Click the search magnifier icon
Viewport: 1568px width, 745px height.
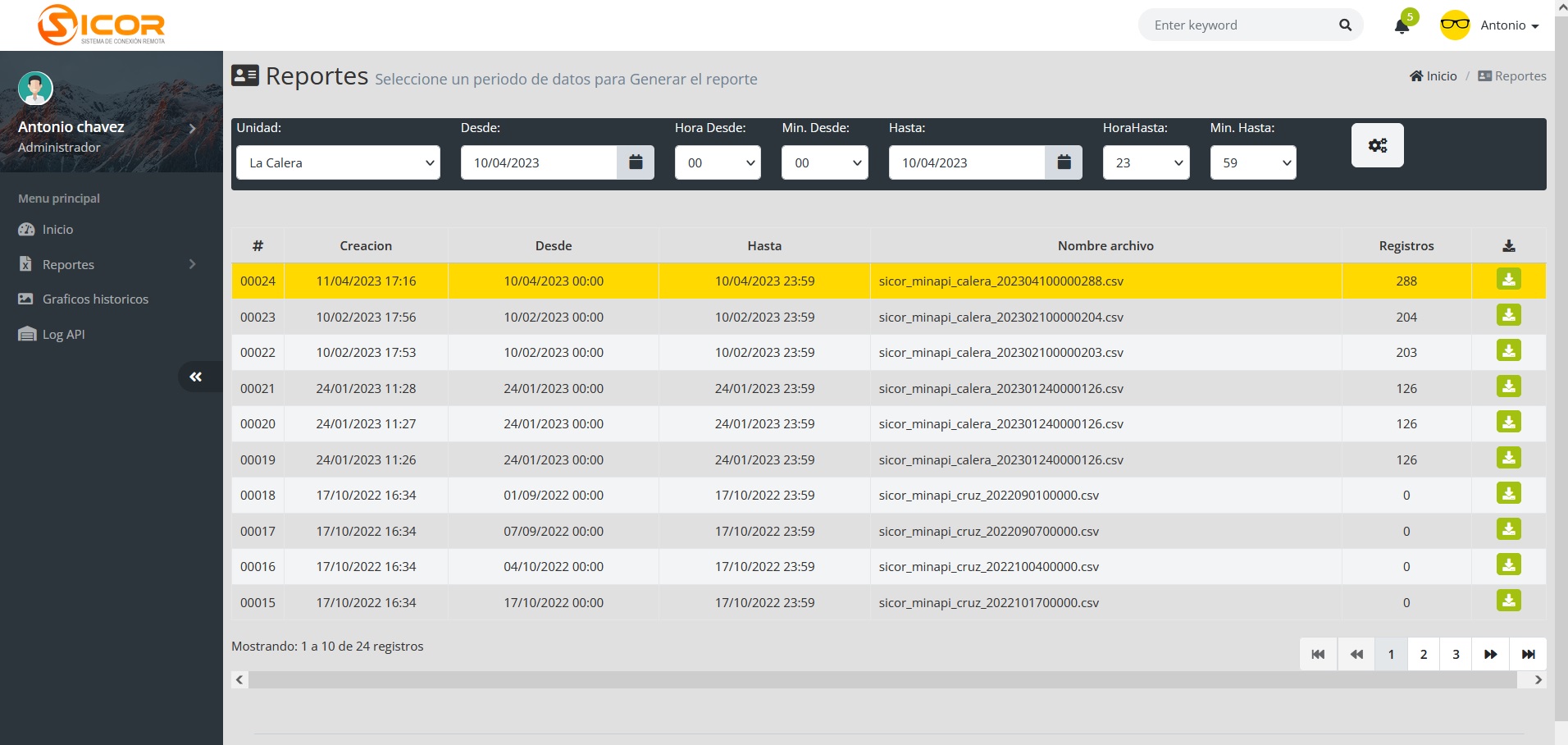[1345, 25]
